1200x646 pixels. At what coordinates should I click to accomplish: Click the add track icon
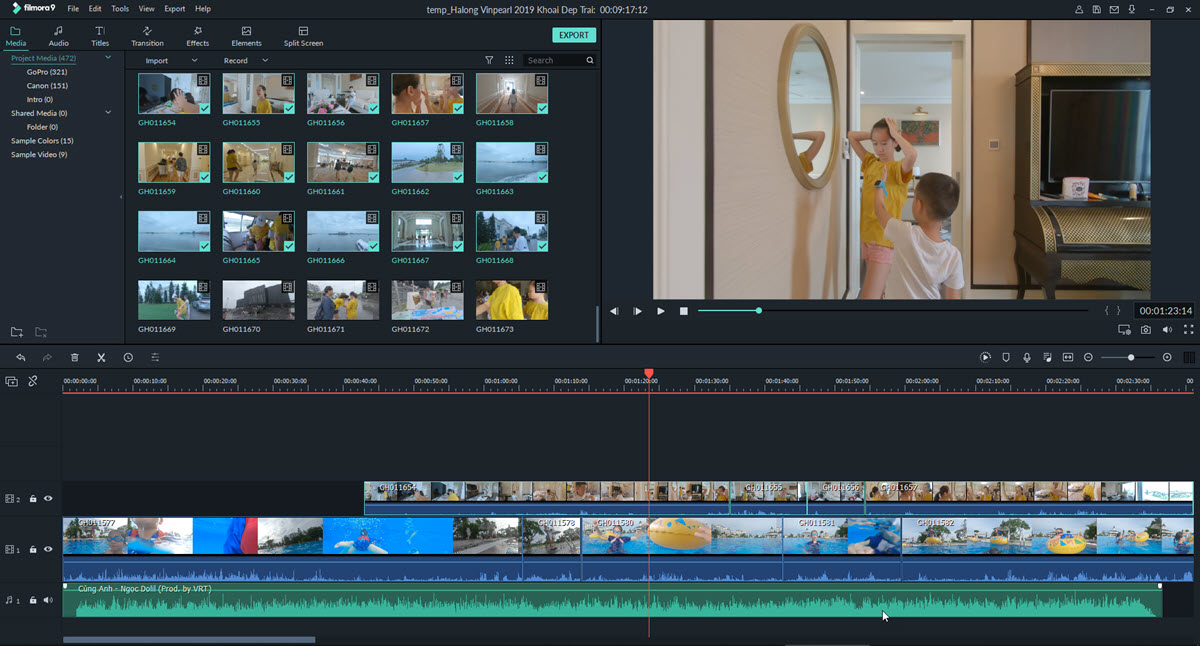click(x=12, y=381)
